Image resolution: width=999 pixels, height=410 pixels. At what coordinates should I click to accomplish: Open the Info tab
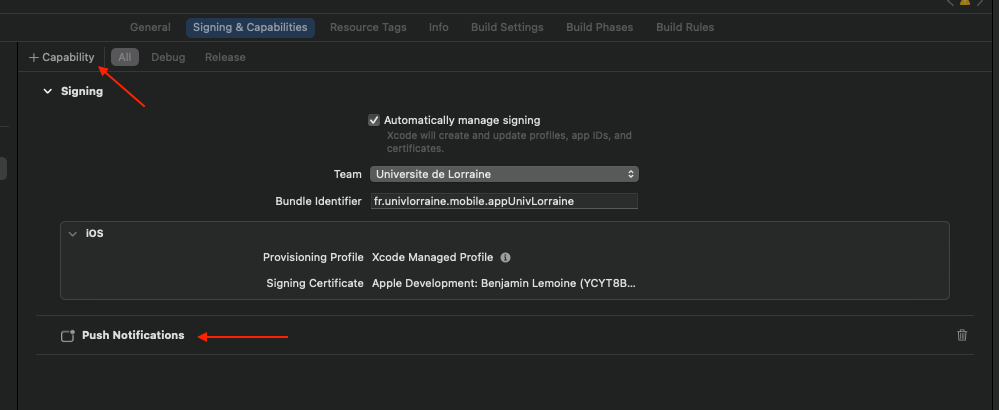439,27
